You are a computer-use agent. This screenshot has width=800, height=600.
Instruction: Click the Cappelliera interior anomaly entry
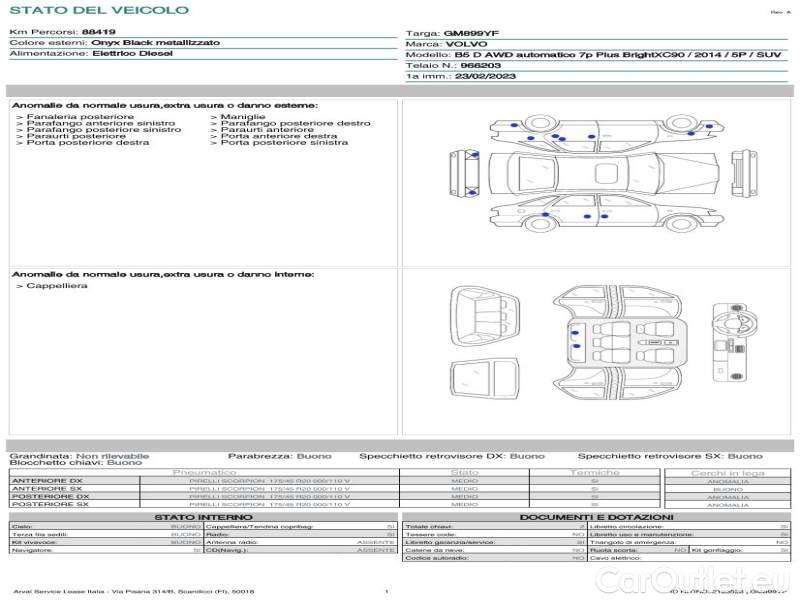click(x=52, y=286)
